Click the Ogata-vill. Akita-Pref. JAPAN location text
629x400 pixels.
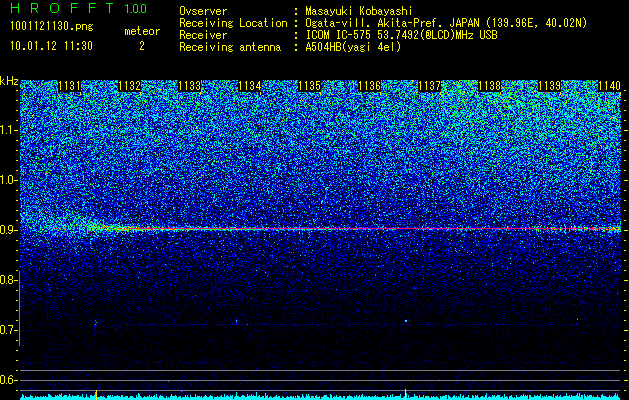point(446,23)
